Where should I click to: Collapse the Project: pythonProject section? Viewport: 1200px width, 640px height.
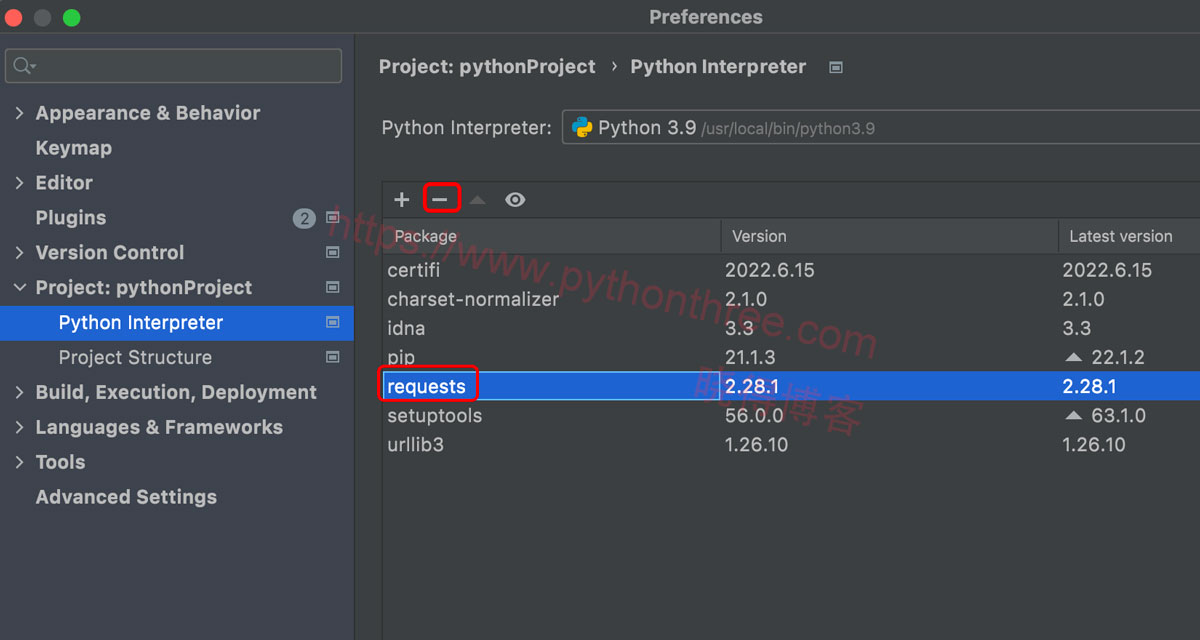click(19, 288)
